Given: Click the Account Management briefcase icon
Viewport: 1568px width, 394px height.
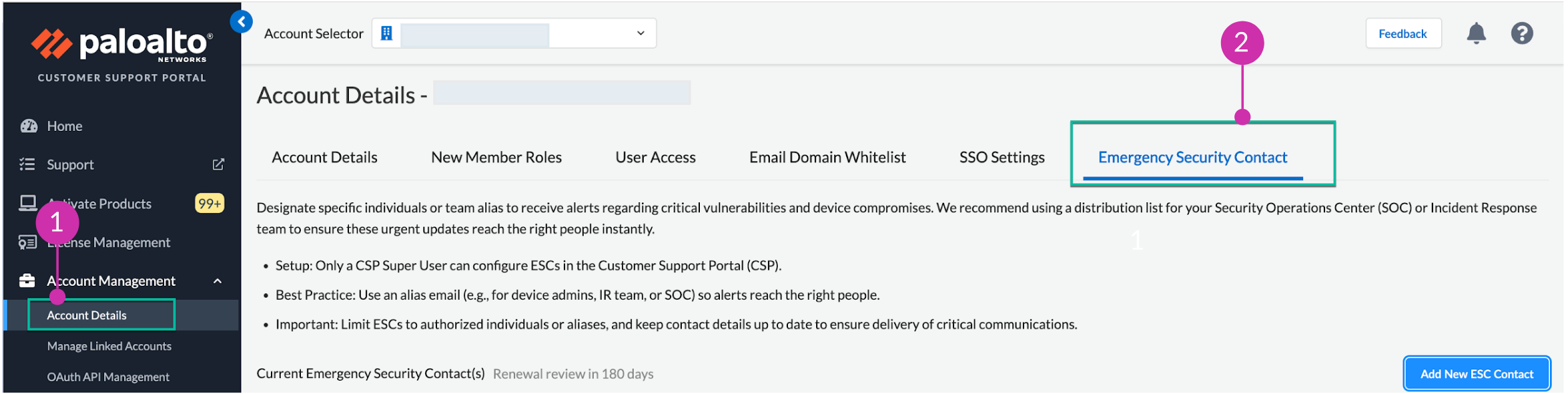Looking at the screenshot, I should [x=27, y=281].
